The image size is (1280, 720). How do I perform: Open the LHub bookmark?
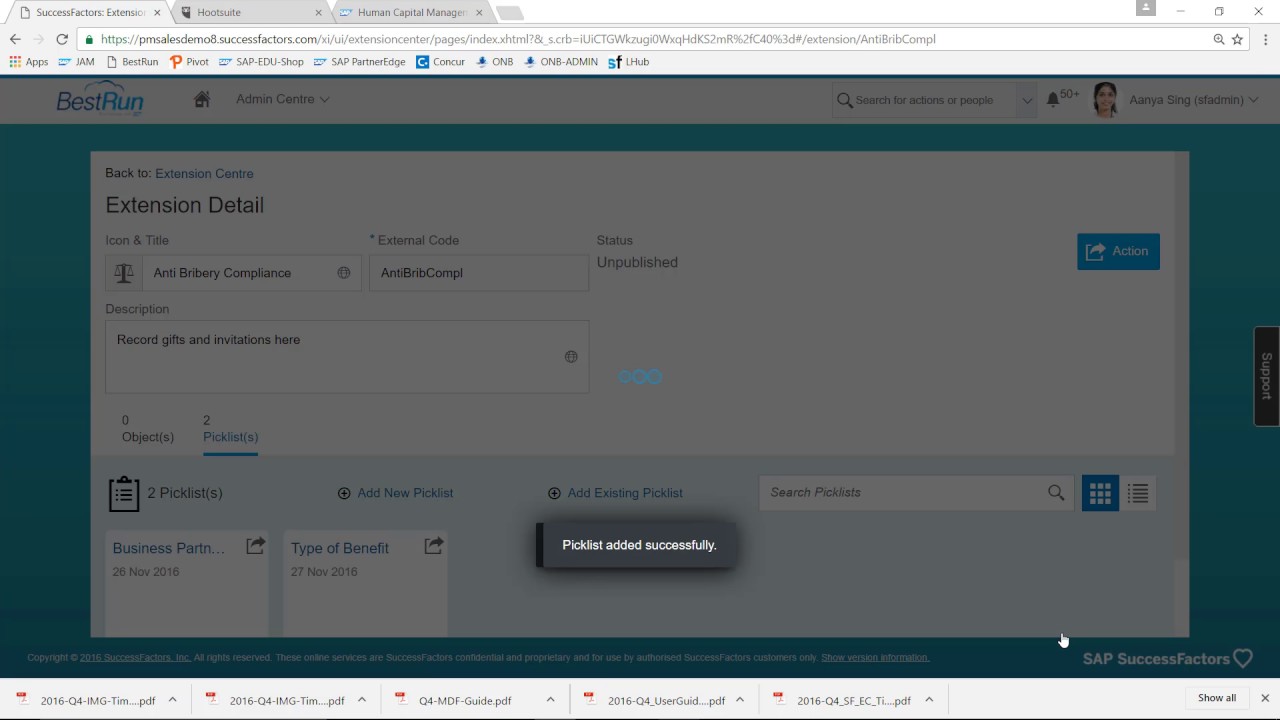tap(628, 62)
